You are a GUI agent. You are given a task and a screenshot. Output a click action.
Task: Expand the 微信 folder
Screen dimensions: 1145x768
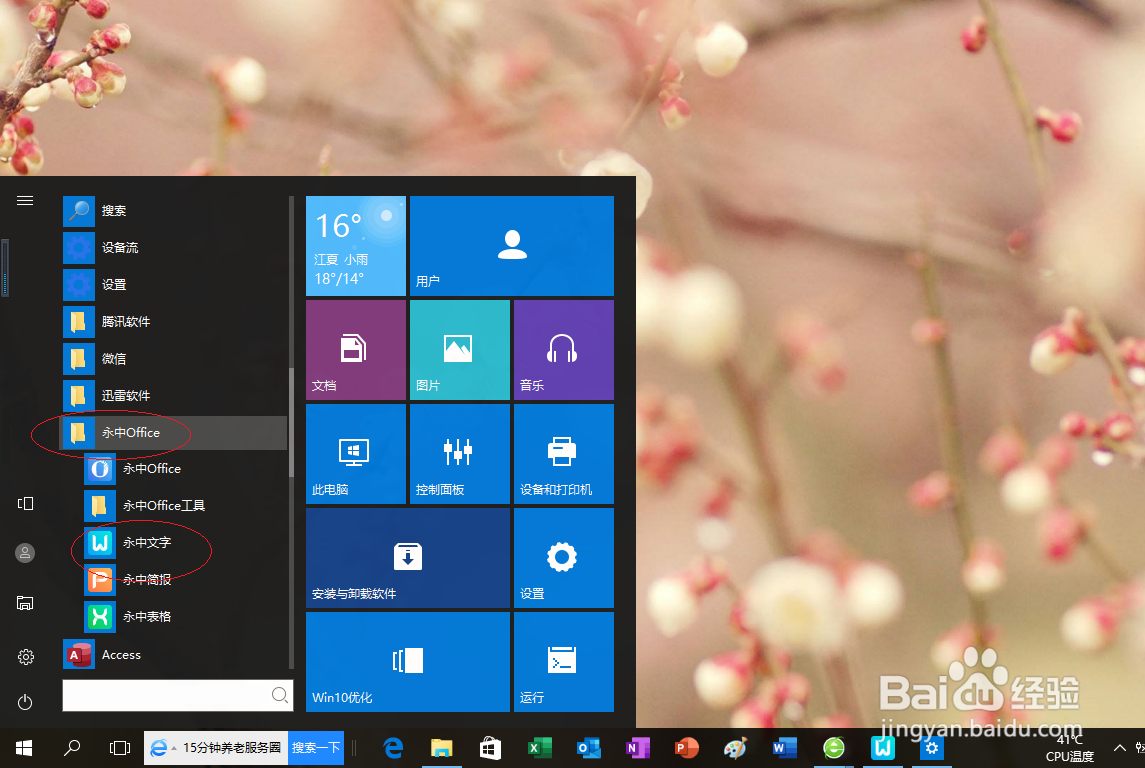[174, 358]
